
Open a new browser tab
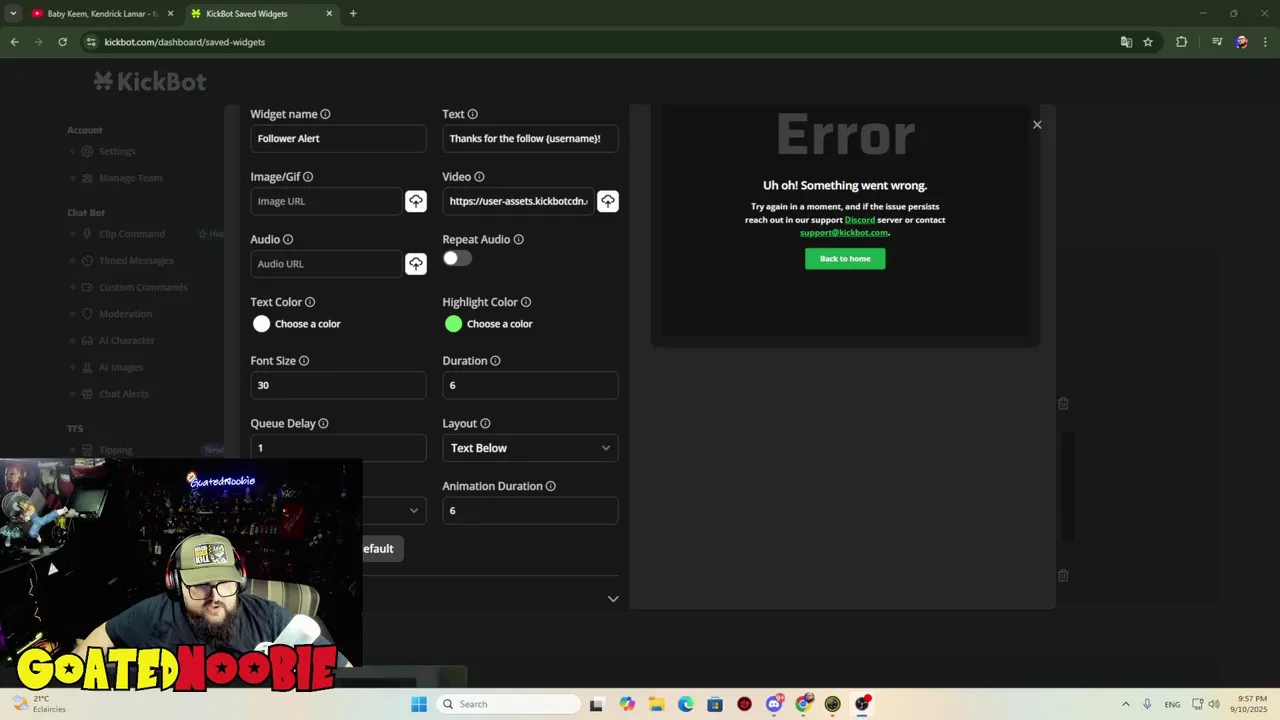(x=353, y=14)
